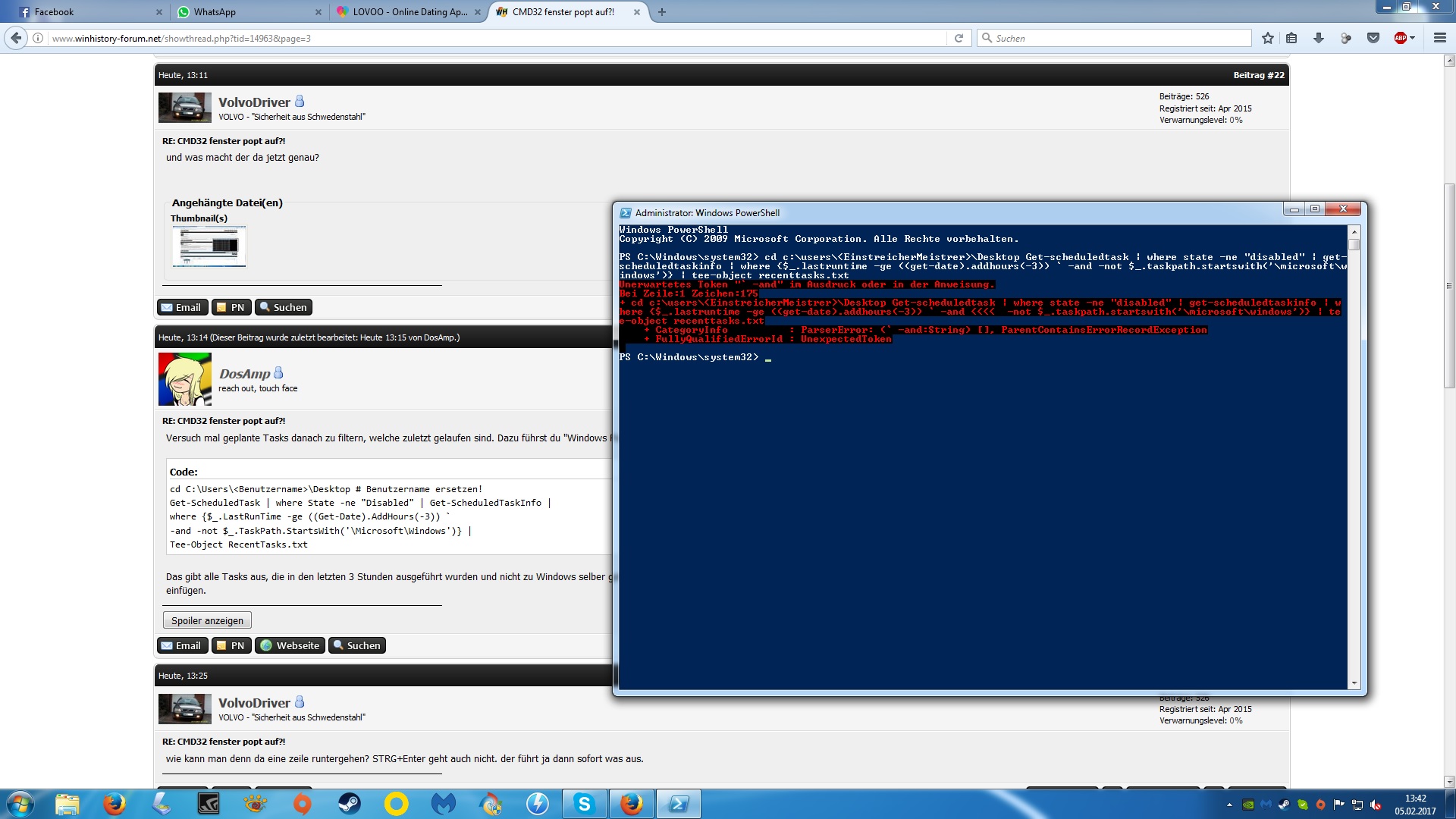Click the back navigation arrow

pos(16,38)
